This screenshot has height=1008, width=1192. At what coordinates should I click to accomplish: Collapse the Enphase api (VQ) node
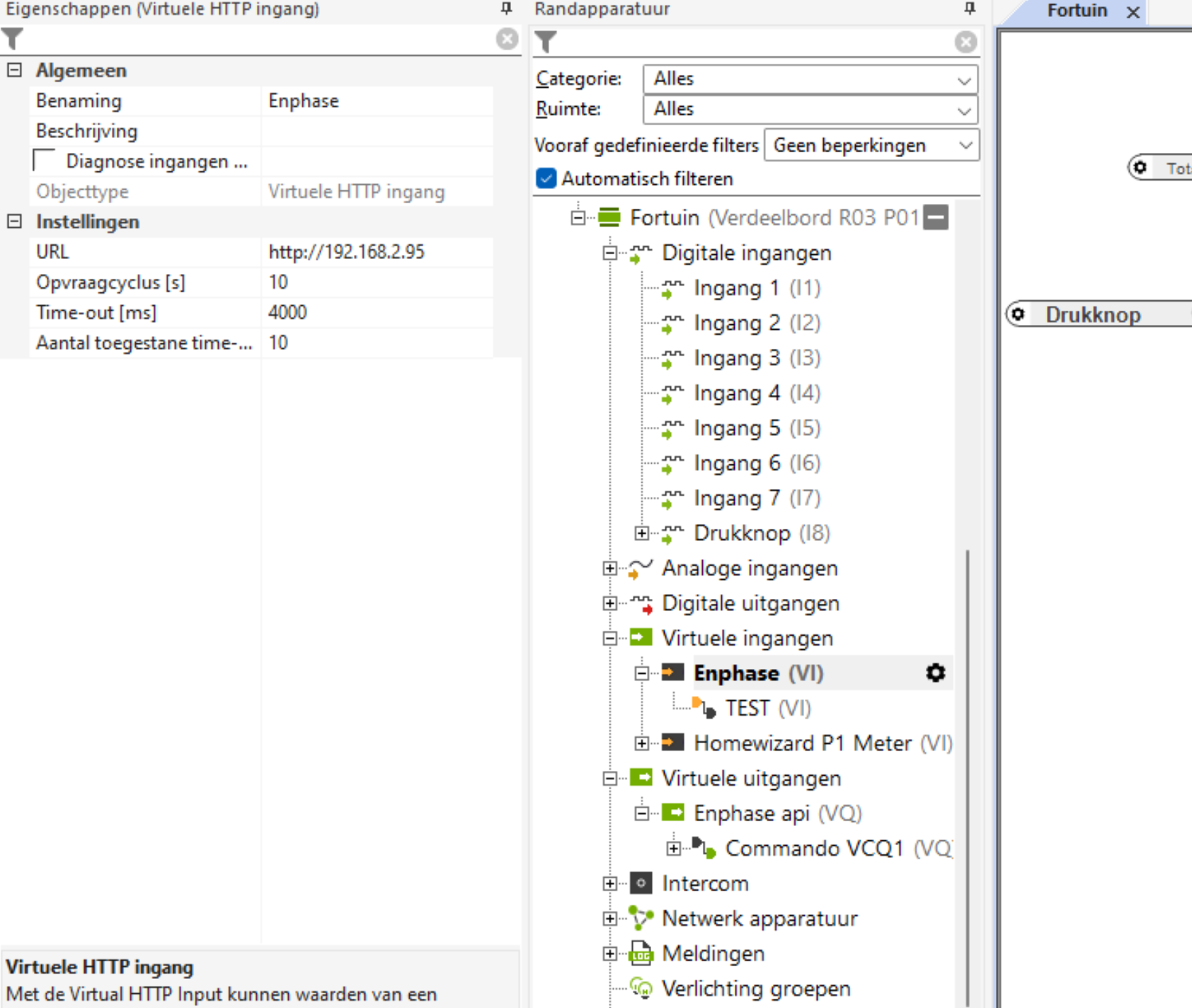click(641, 813)
